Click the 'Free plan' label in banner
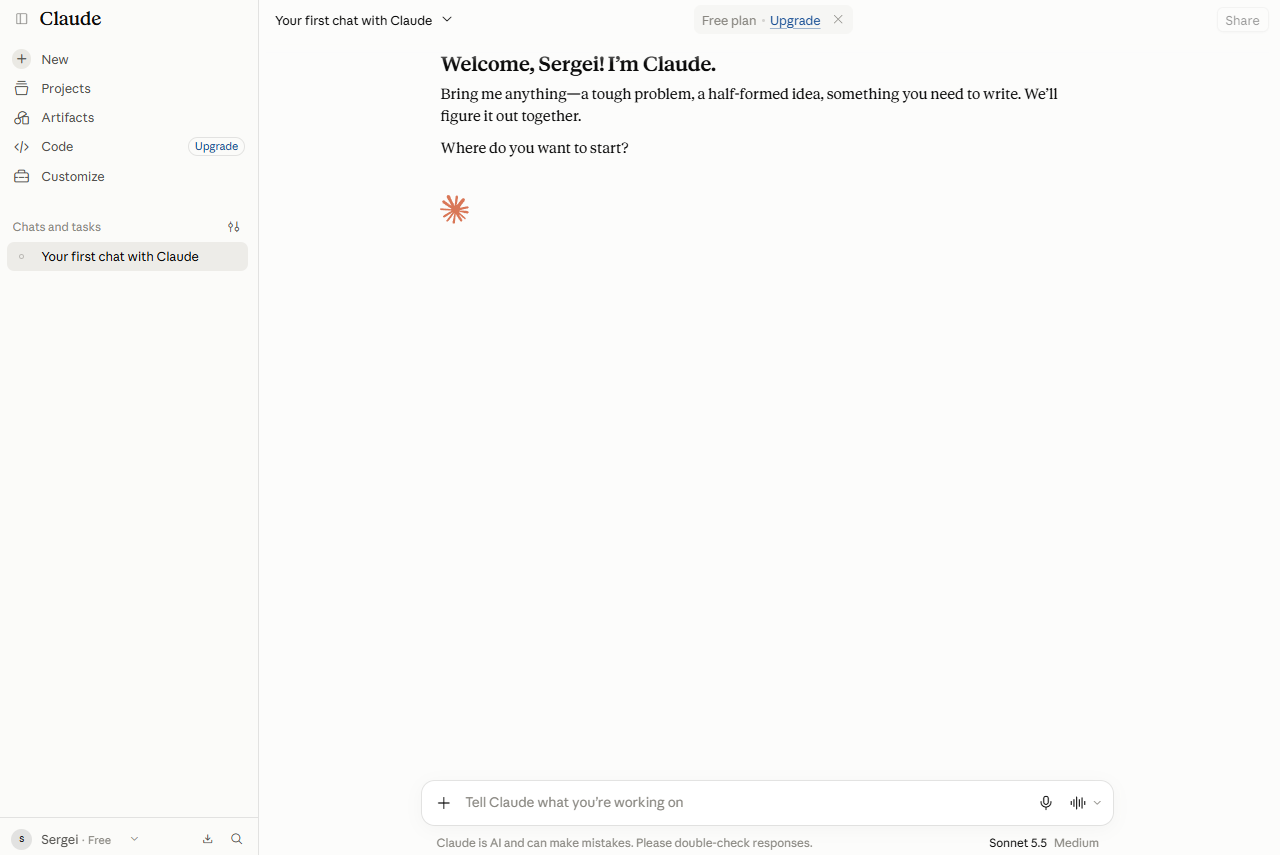Screen dimensions: 1280x855 coord(729,20)
